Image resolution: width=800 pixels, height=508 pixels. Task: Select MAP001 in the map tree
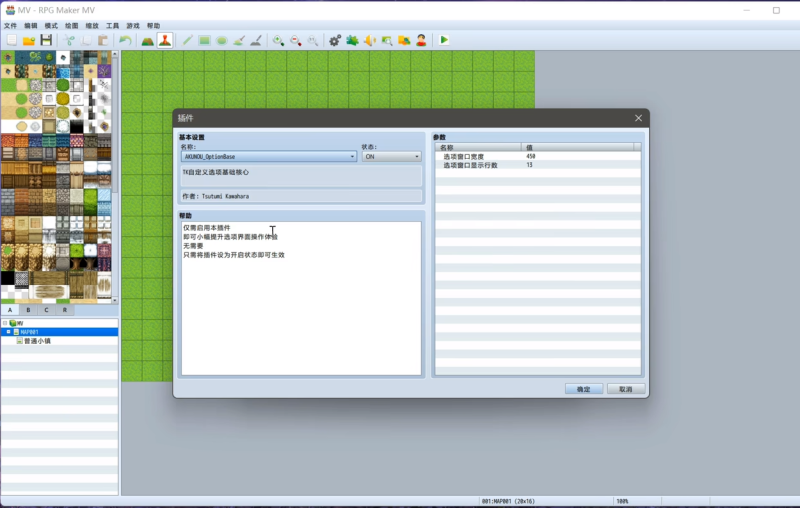point(29,332)
